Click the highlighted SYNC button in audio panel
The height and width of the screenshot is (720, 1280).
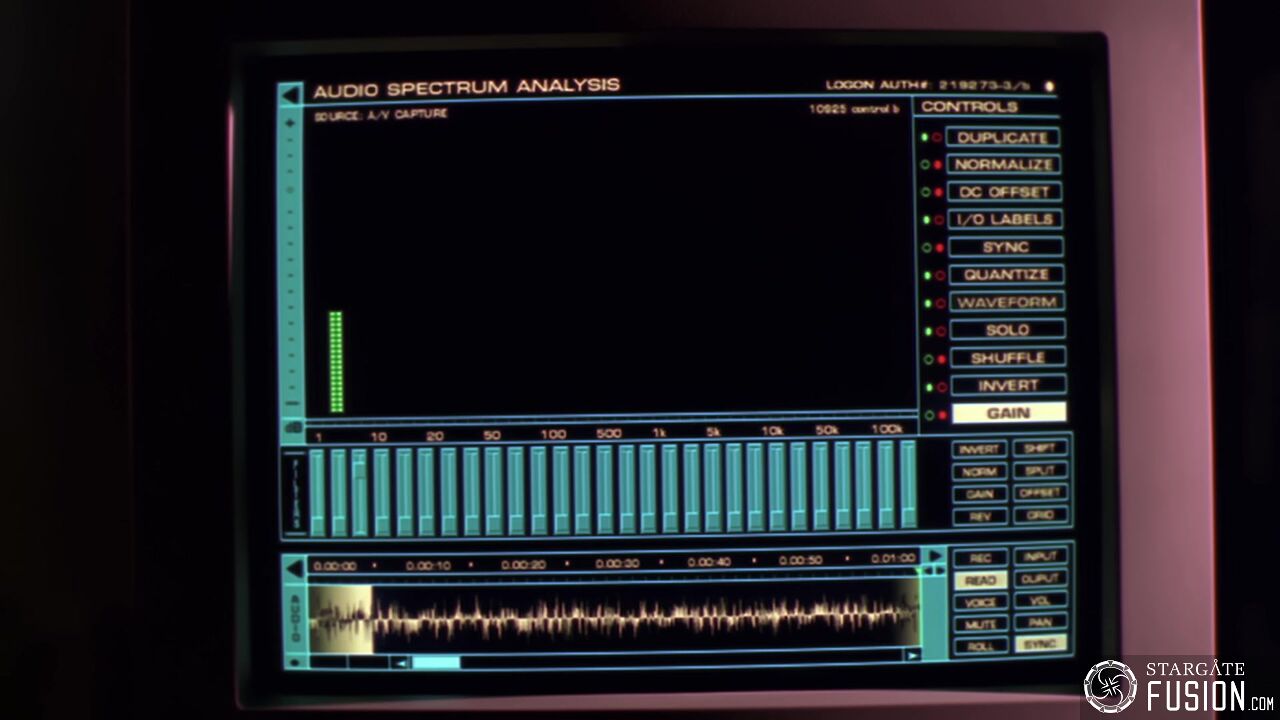1041,644
